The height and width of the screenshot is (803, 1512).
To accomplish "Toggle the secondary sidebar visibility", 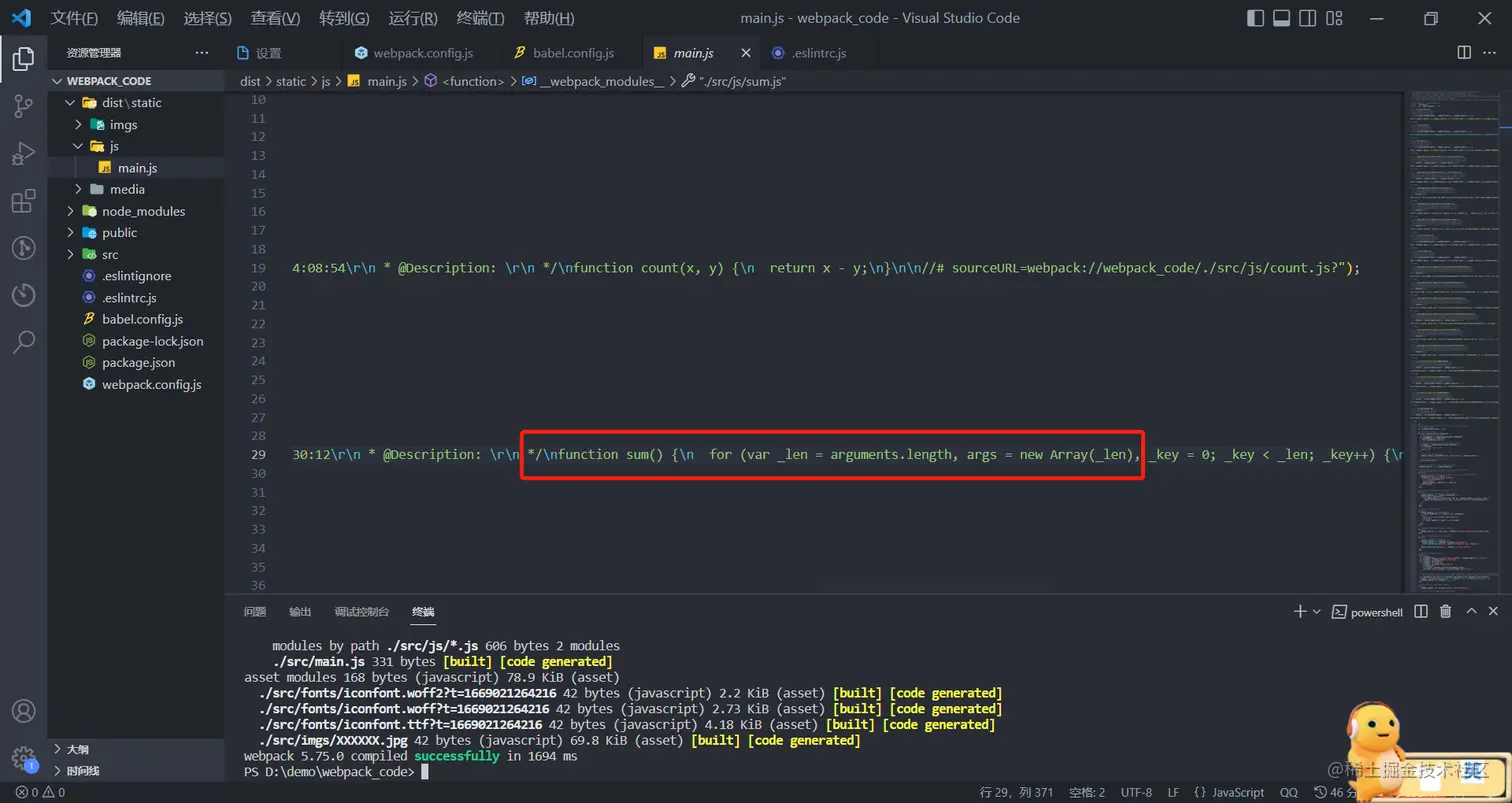I will point(1307,18).
